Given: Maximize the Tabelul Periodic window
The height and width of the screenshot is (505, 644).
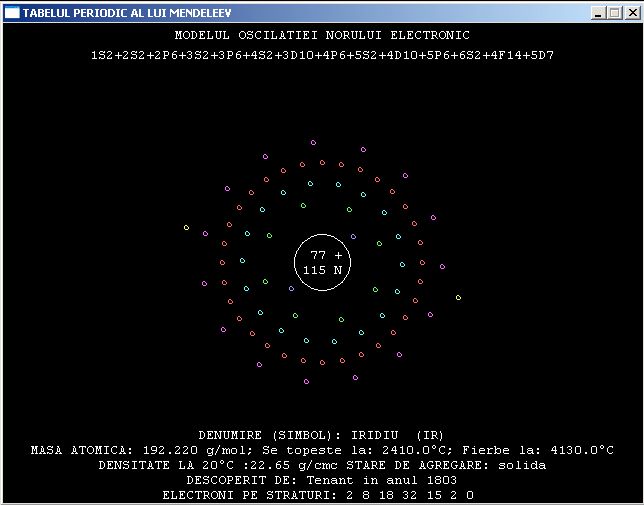Looking at the screenshot, I should click(615, 13).
